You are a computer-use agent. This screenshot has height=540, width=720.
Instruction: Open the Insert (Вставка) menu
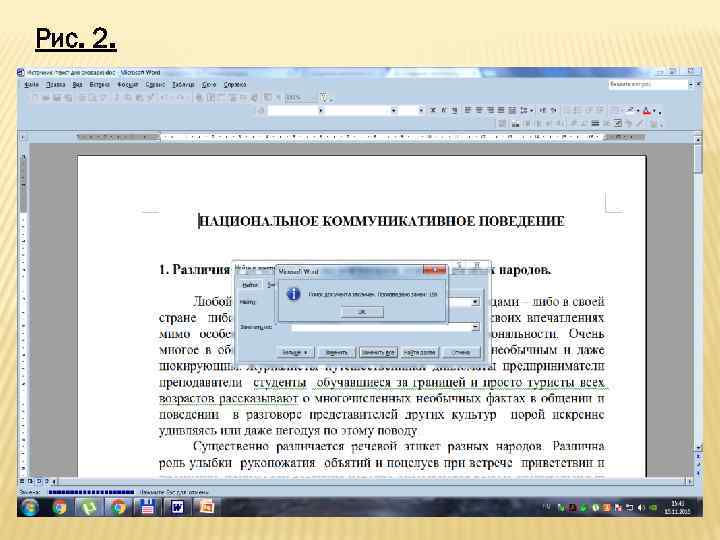99,84
